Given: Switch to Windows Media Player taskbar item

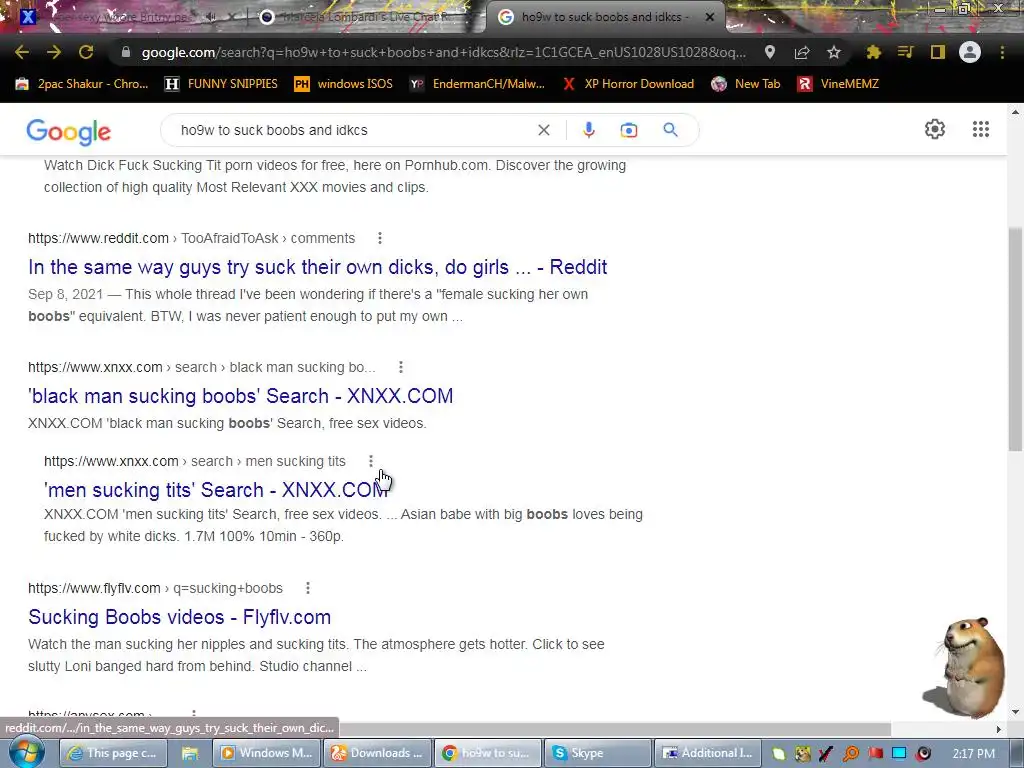Looking at the screenshot, I should pos(268,753).
